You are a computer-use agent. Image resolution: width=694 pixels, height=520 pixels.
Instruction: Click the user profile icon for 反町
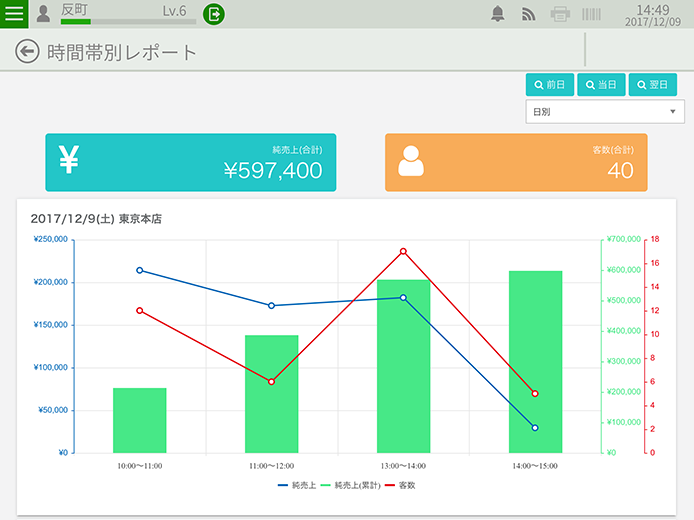coord(44,14)
